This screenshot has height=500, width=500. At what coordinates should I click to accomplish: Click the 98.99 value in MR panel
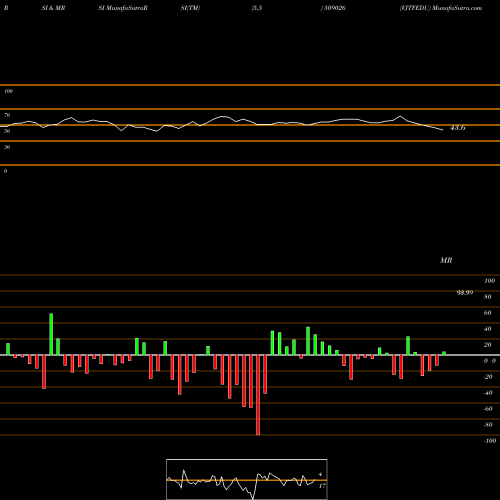pos(465,293)
